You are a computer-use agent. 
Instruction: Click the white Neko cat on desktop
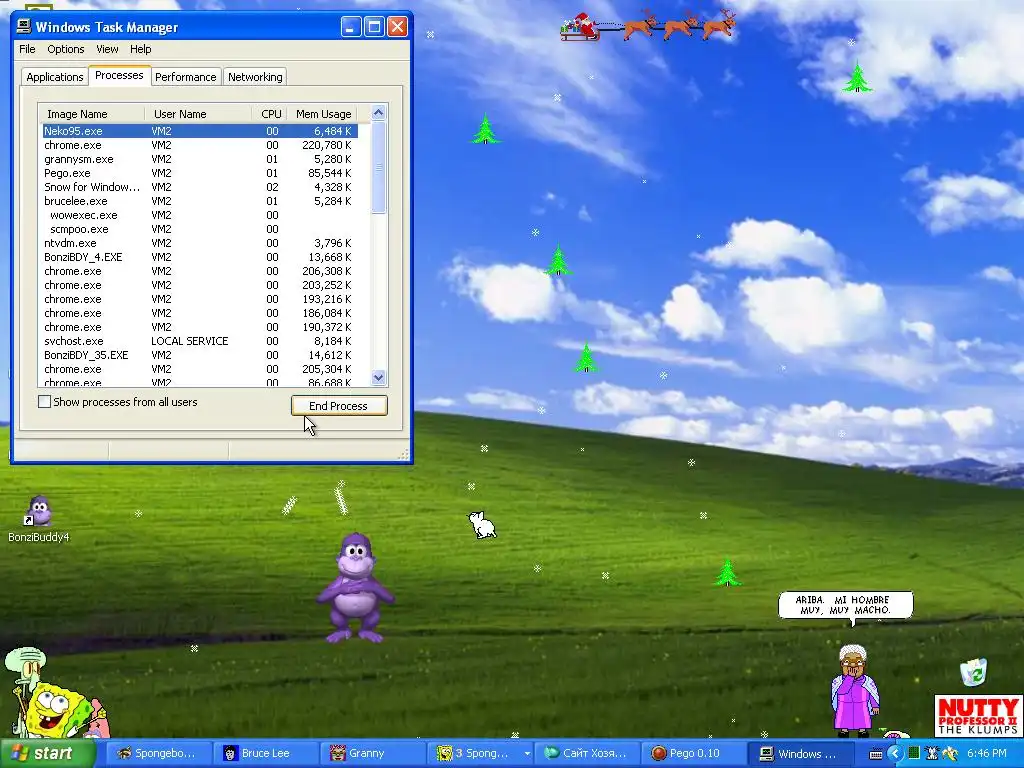pos(483,525)
